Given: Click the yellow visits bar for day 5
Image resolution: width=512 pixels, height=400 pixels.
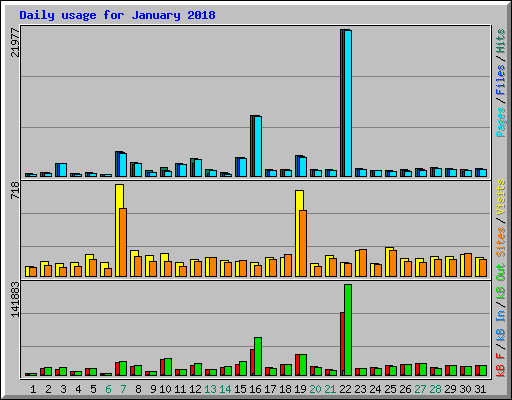Looking at the screenshot, I should click(x=88, y=265).
